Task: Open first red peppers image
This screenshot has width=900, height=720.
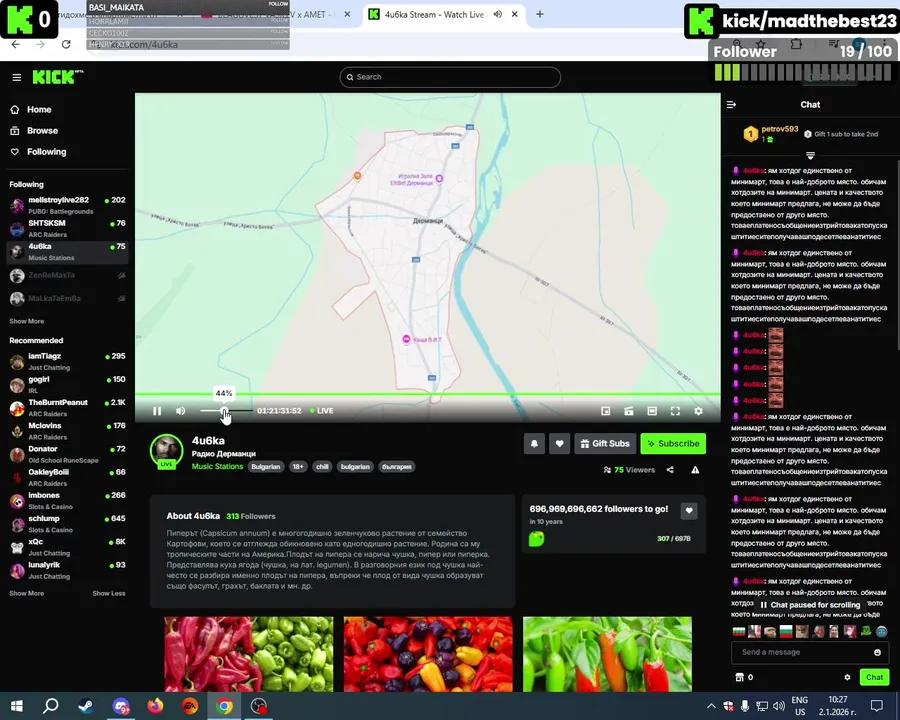Action: (249, 654)
